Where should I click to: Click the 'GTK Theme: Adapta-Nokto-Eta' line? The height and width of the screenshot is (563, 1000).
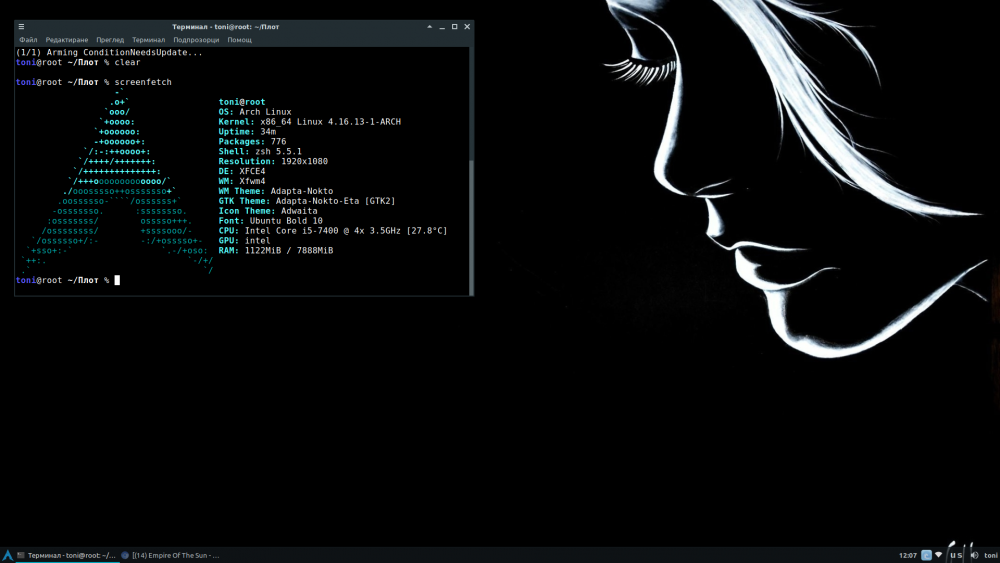[x=307, y=201]
